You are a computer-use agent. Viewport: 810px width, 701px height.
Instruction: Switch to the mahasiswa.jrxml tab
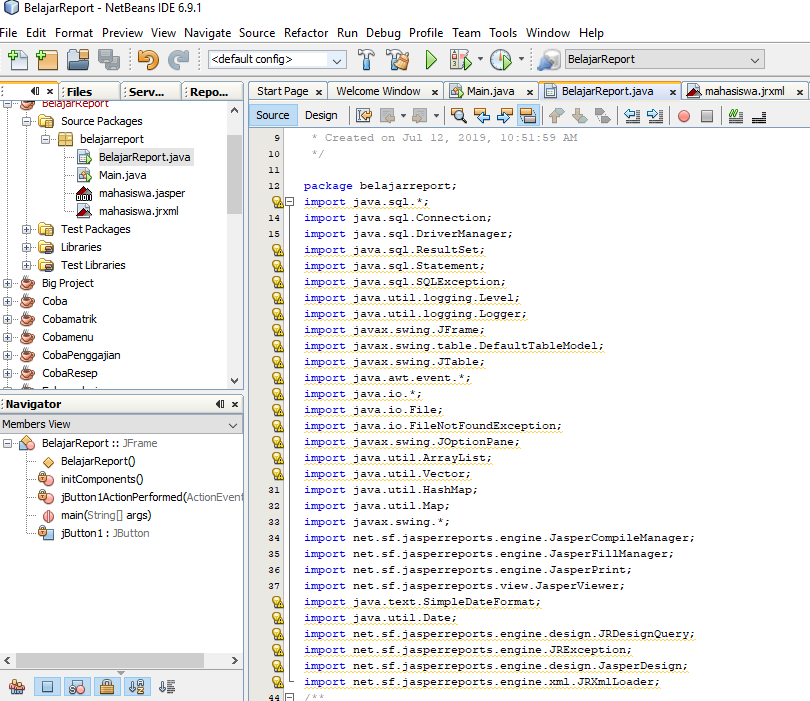point(744,91)
